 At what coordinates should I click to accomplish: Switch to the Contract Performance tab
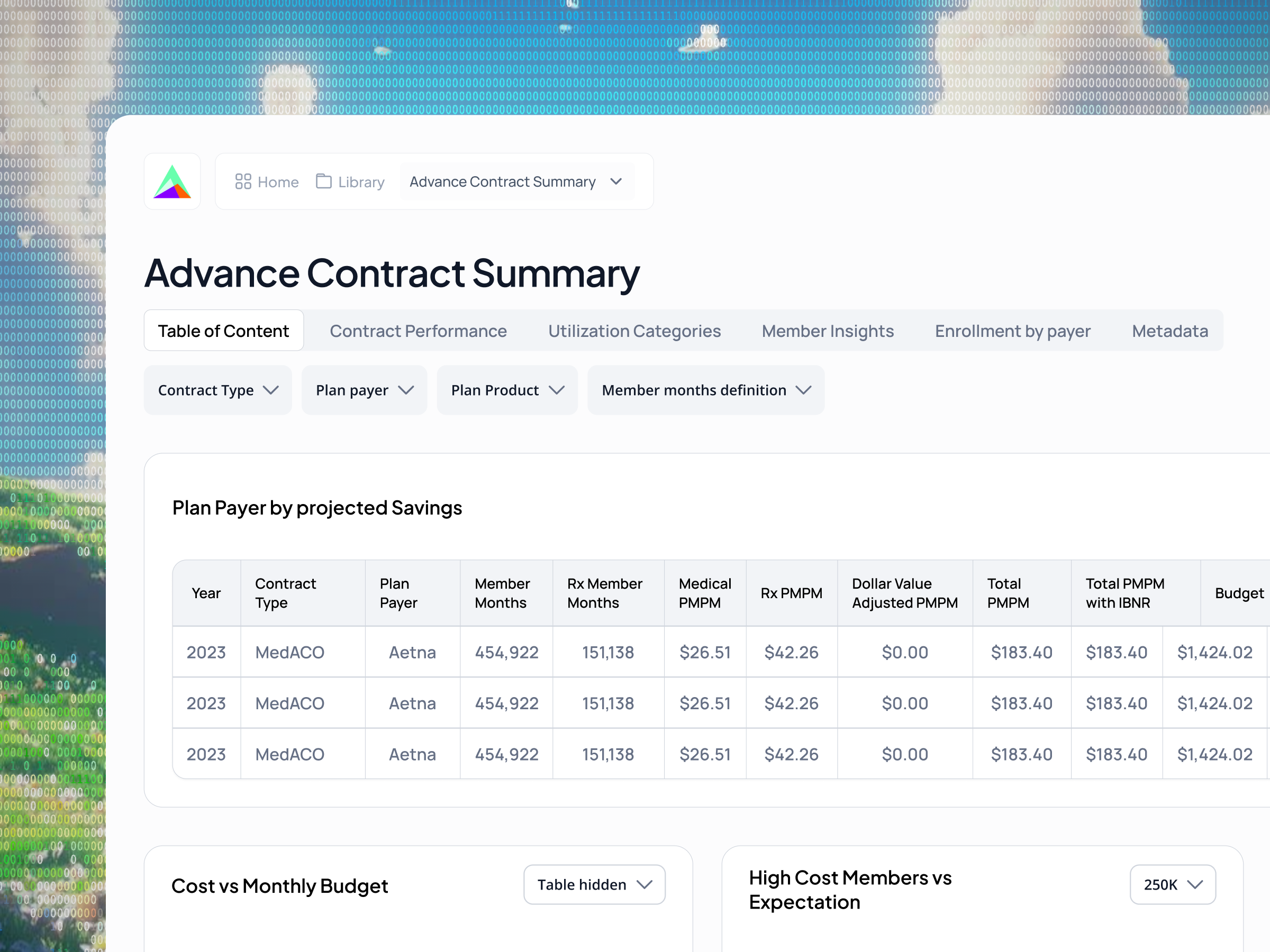click(418, 331)
